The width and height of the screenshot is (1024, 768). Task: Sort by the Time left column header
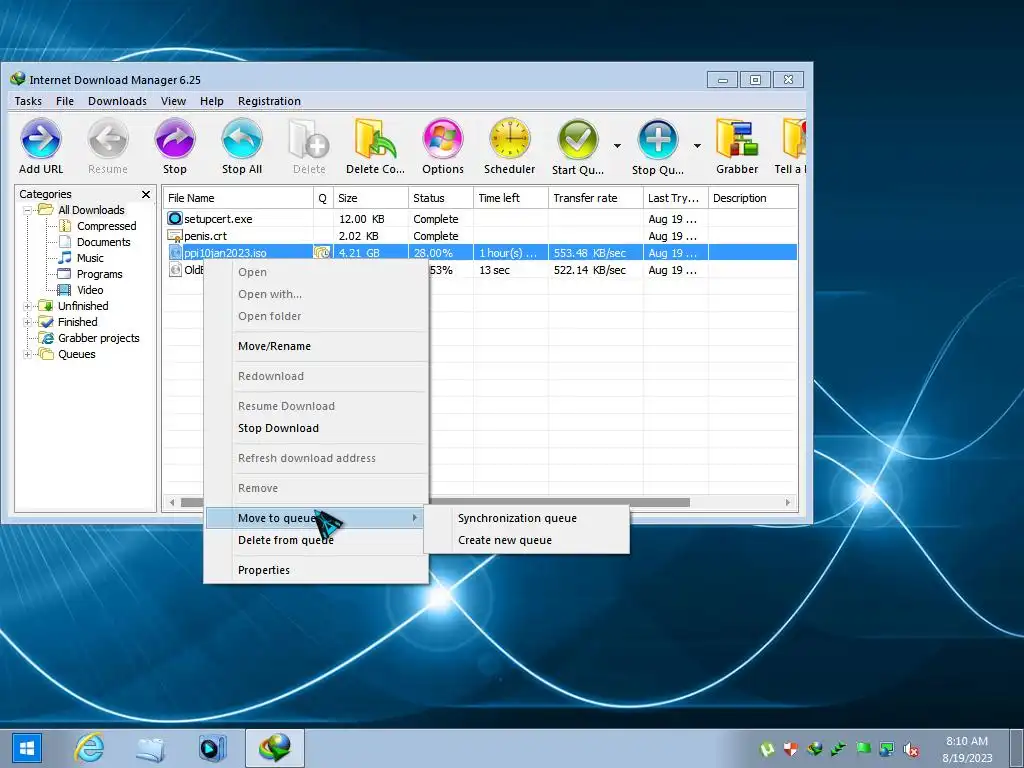511,198
